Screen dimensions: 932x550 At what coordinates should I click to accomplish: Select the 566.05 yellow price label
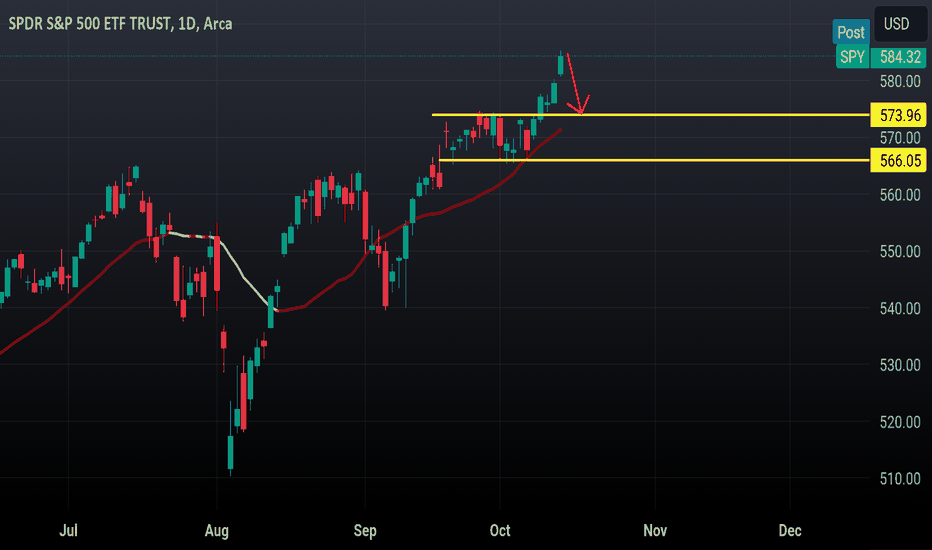pyautogui.click(x=898, y=161)
